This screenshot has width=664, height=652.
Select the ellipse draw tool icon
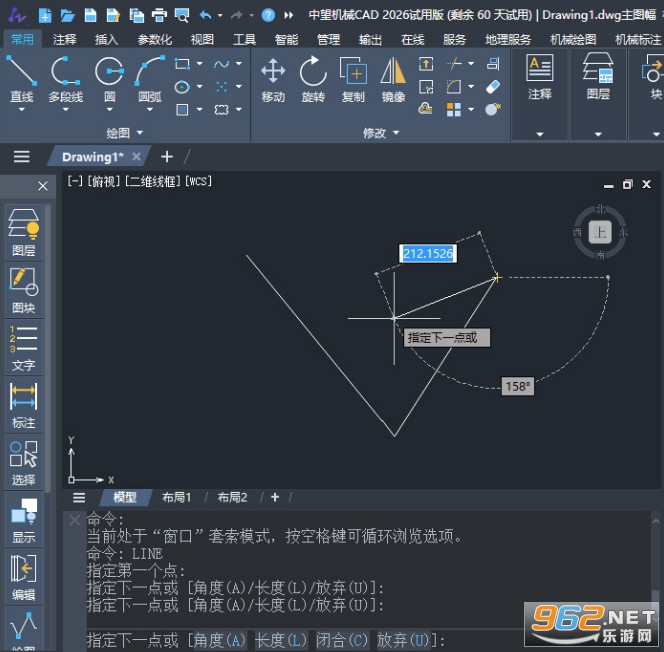coord(182,87)
